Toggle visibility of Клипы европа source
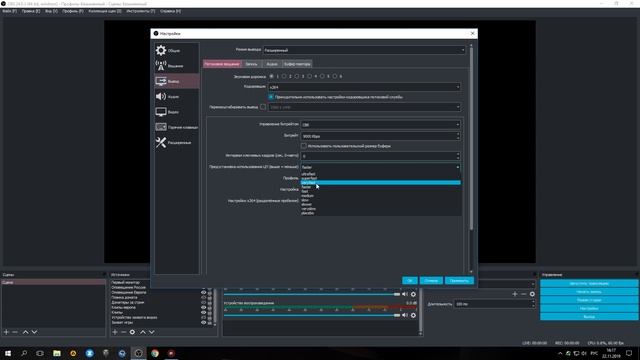640x360 pixels. pos(203,307)
